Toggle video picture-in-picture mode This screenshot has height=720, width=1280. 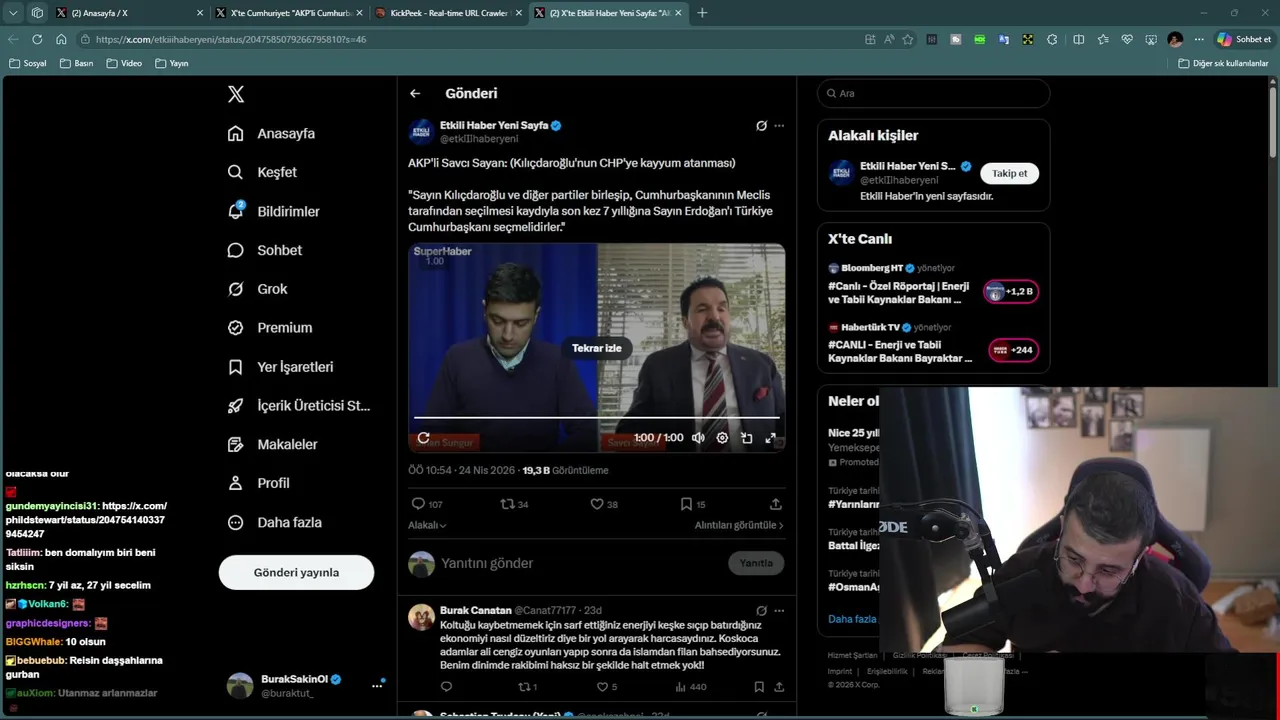746,438
